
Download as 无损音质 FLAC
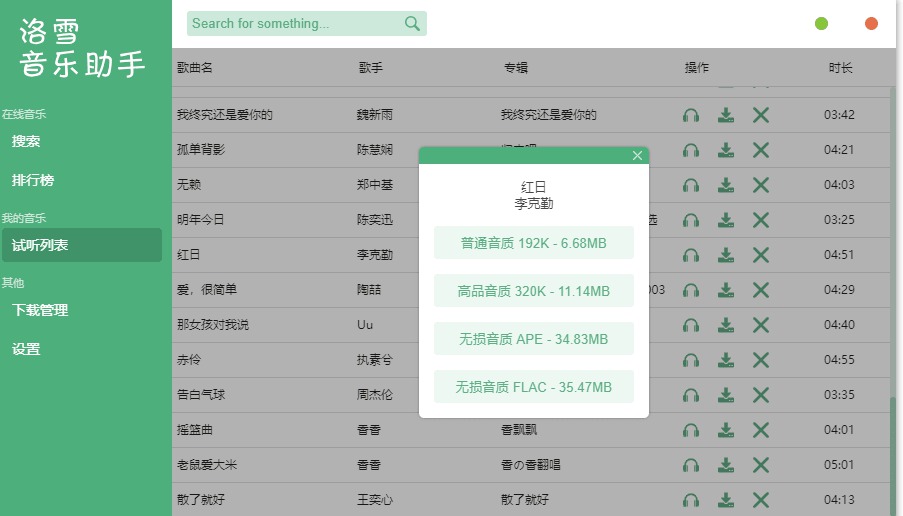pos(534,387)
